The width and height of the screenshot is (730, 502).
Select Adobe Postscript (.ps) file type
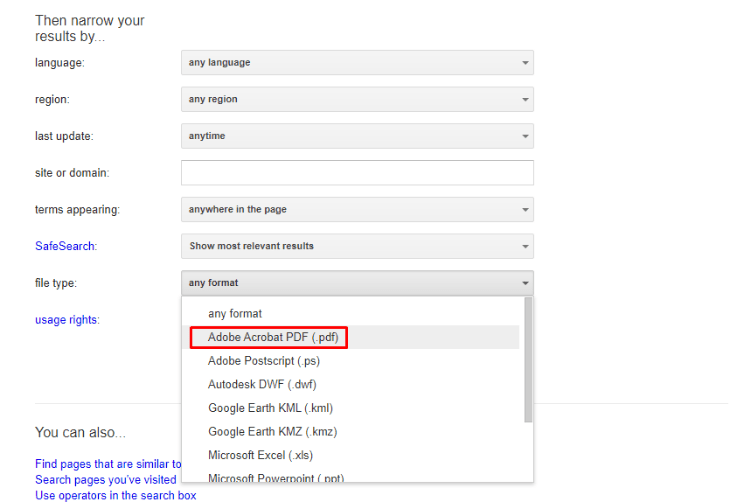click(262, 361)
